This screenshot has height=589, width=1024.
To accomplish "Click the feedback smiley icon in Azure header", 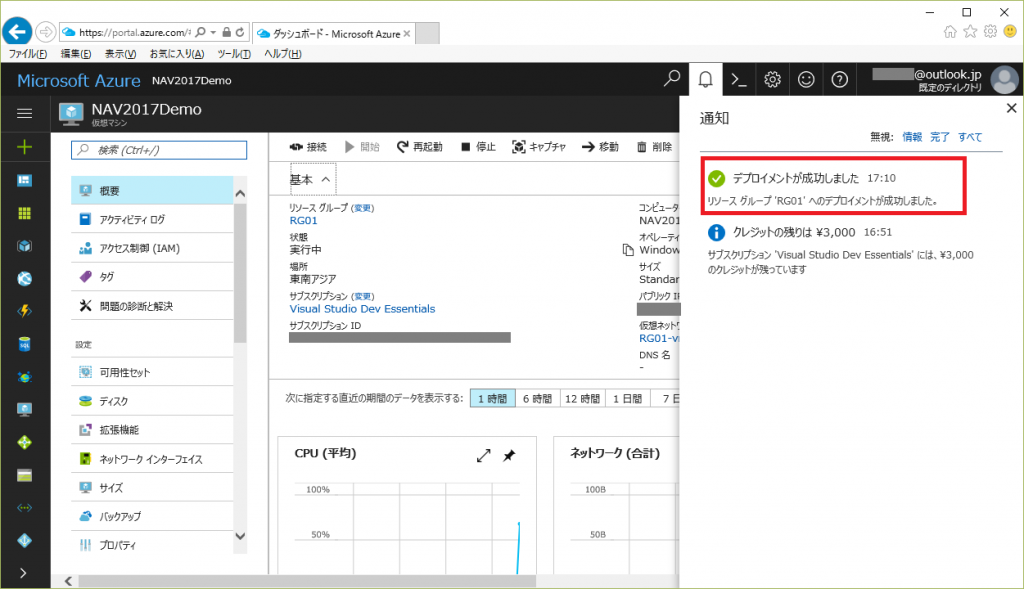I will (806, 80).
